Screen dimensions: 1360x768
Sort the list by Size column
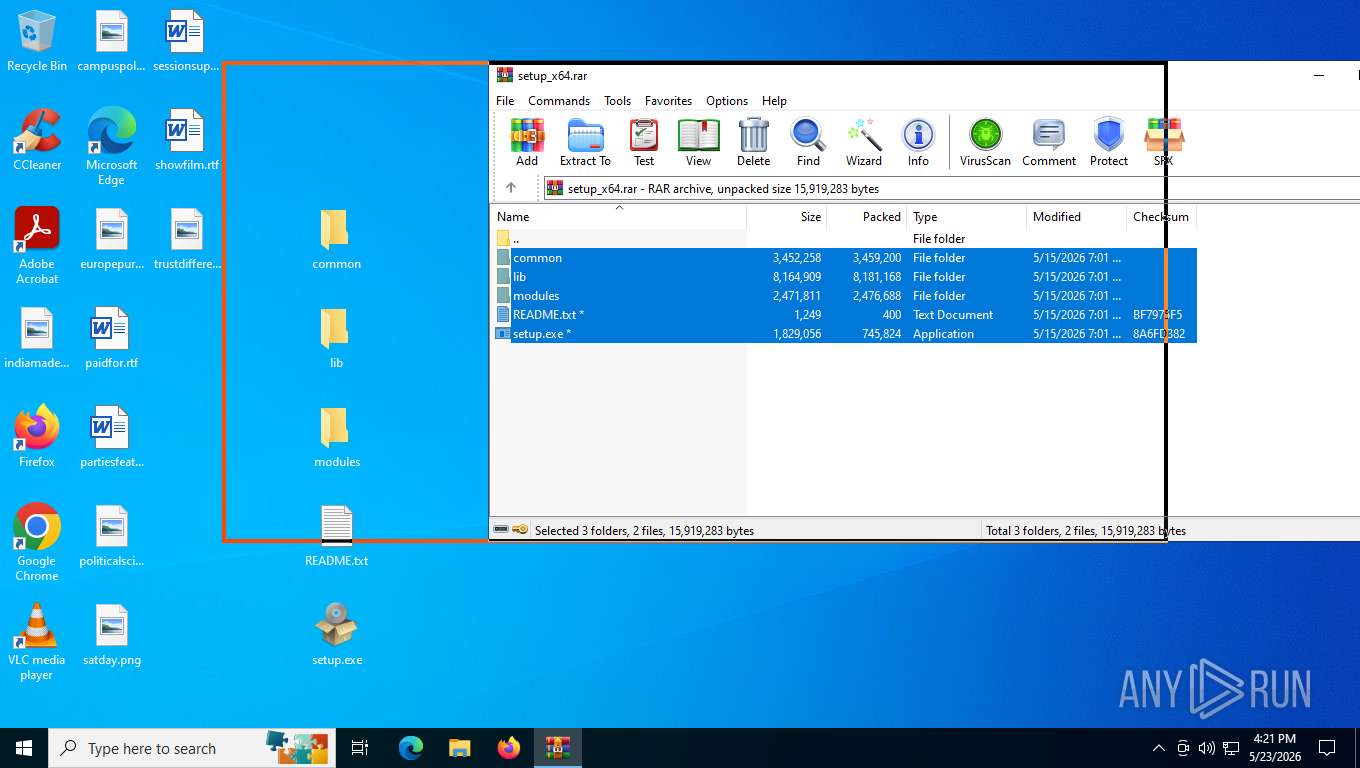(787, 217)
